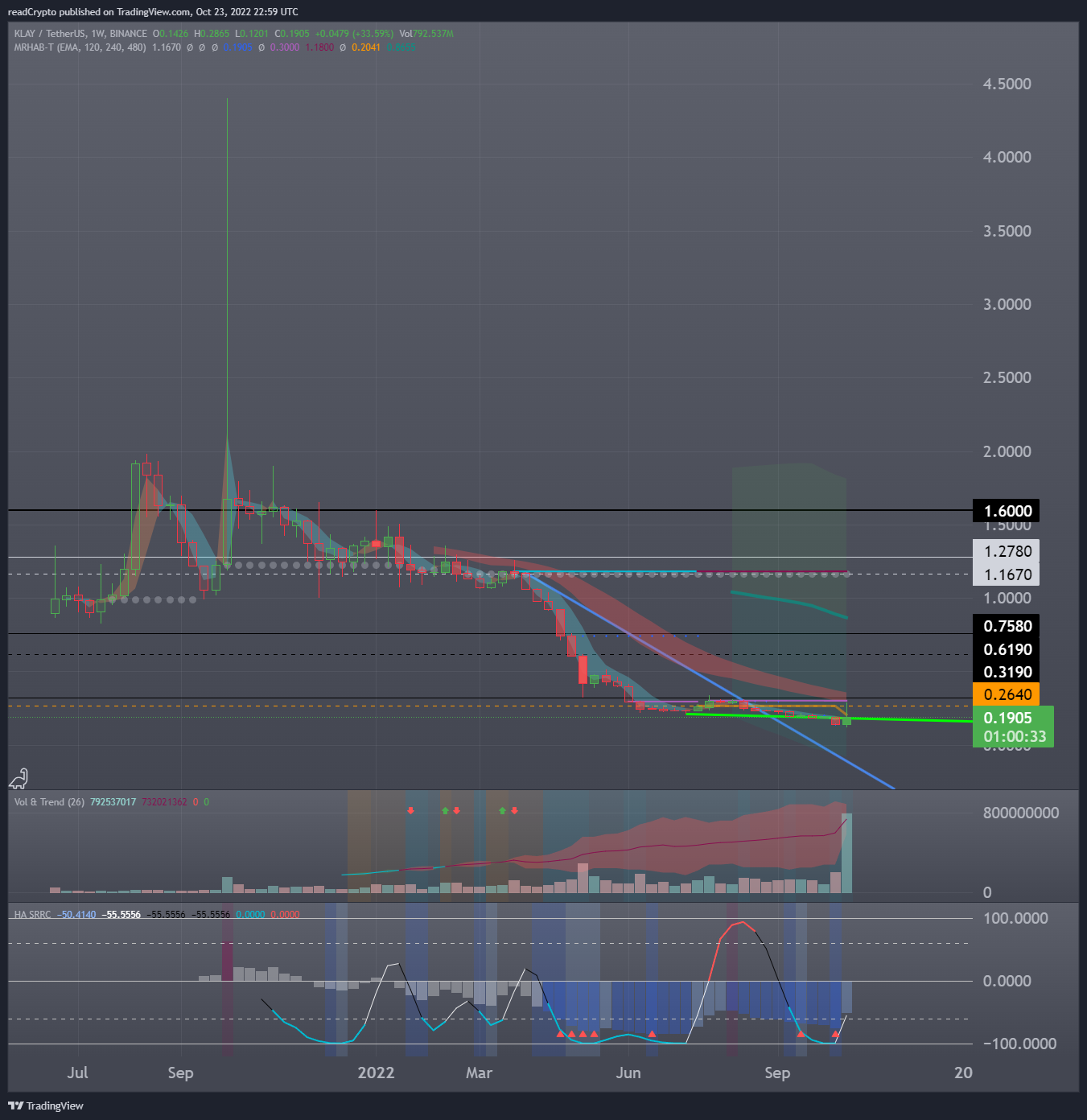Click the volume trend value 732021362

click(x=164, y=802)
